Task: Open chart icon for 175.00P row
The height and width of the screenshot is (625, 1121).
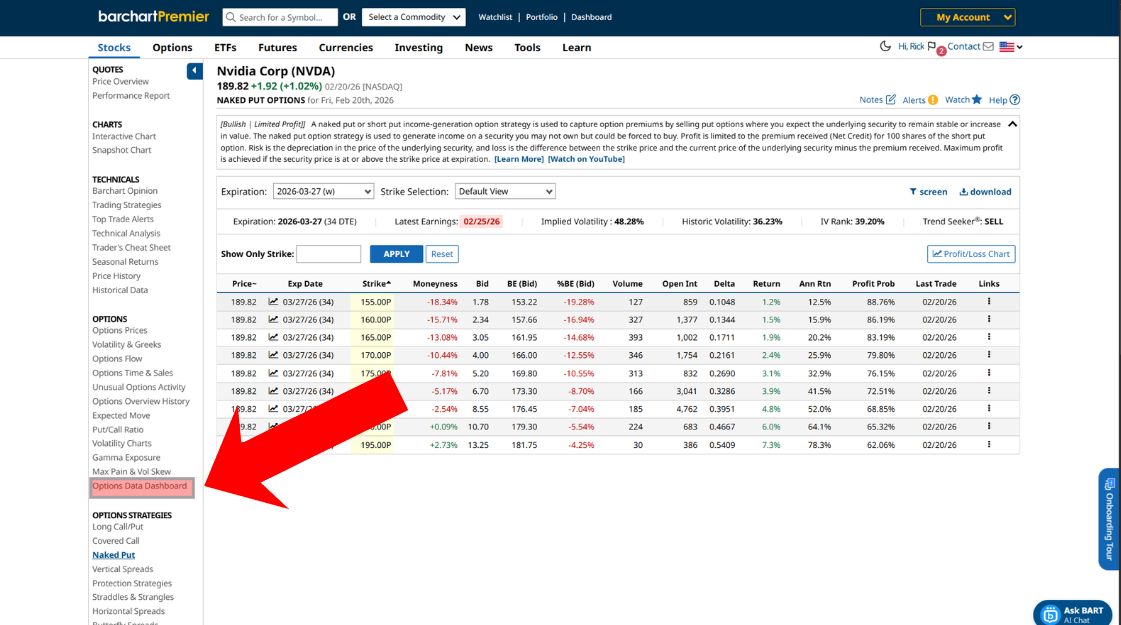Action: [x=273, y=373]
